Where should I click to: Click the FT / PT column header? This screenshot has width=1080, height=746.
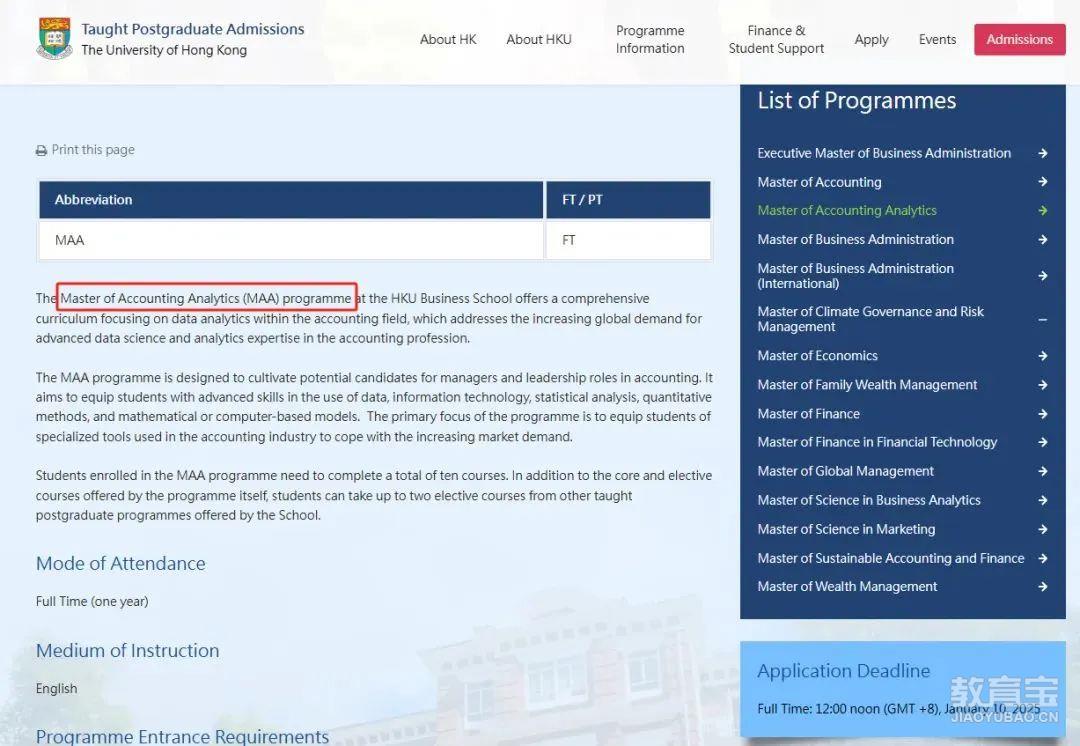pyautogui.click(x=628, y=200)
